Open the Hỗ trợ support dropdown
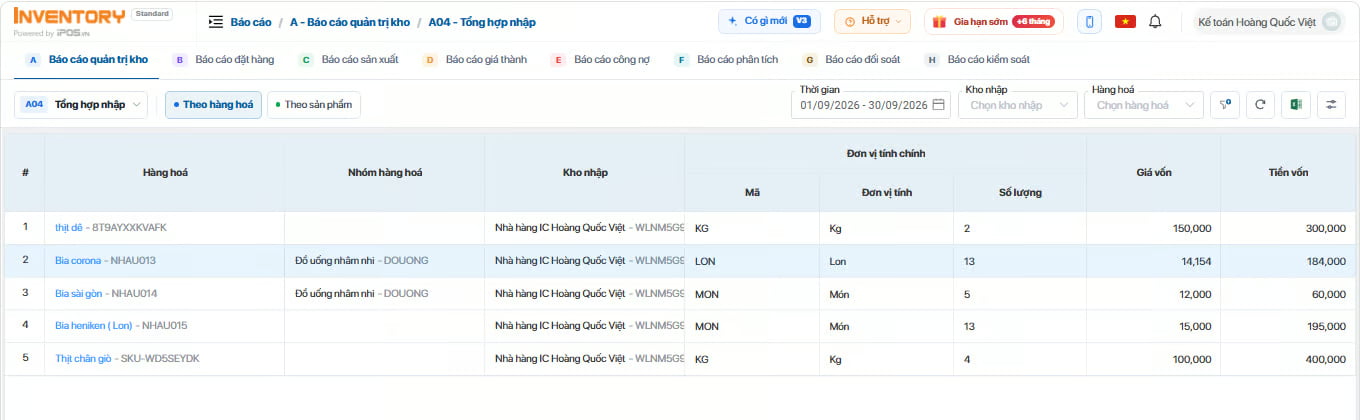1360x420 pixels. 872,21
